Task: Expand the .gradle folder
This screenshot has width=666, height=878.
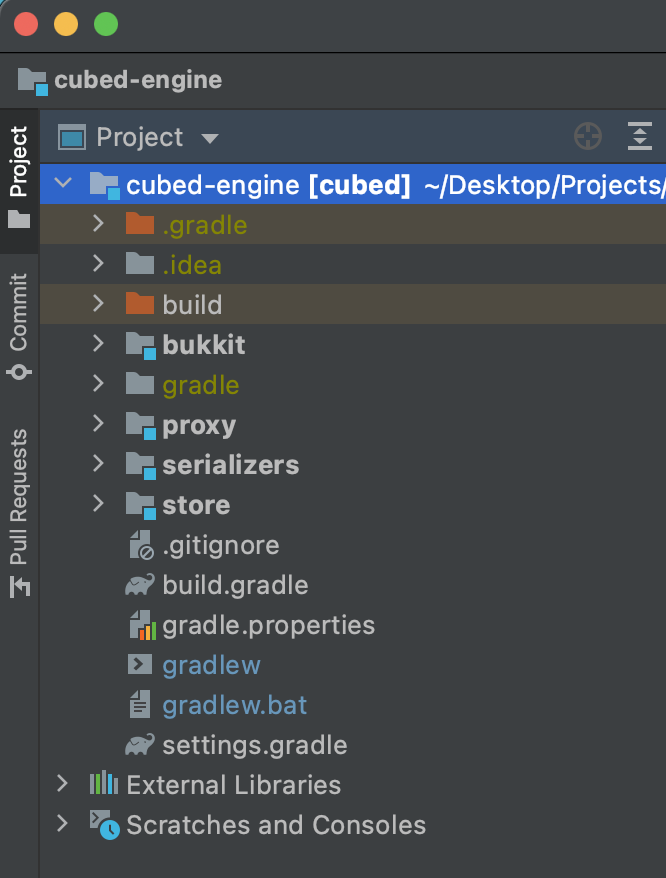Action: tap(97, 224)
